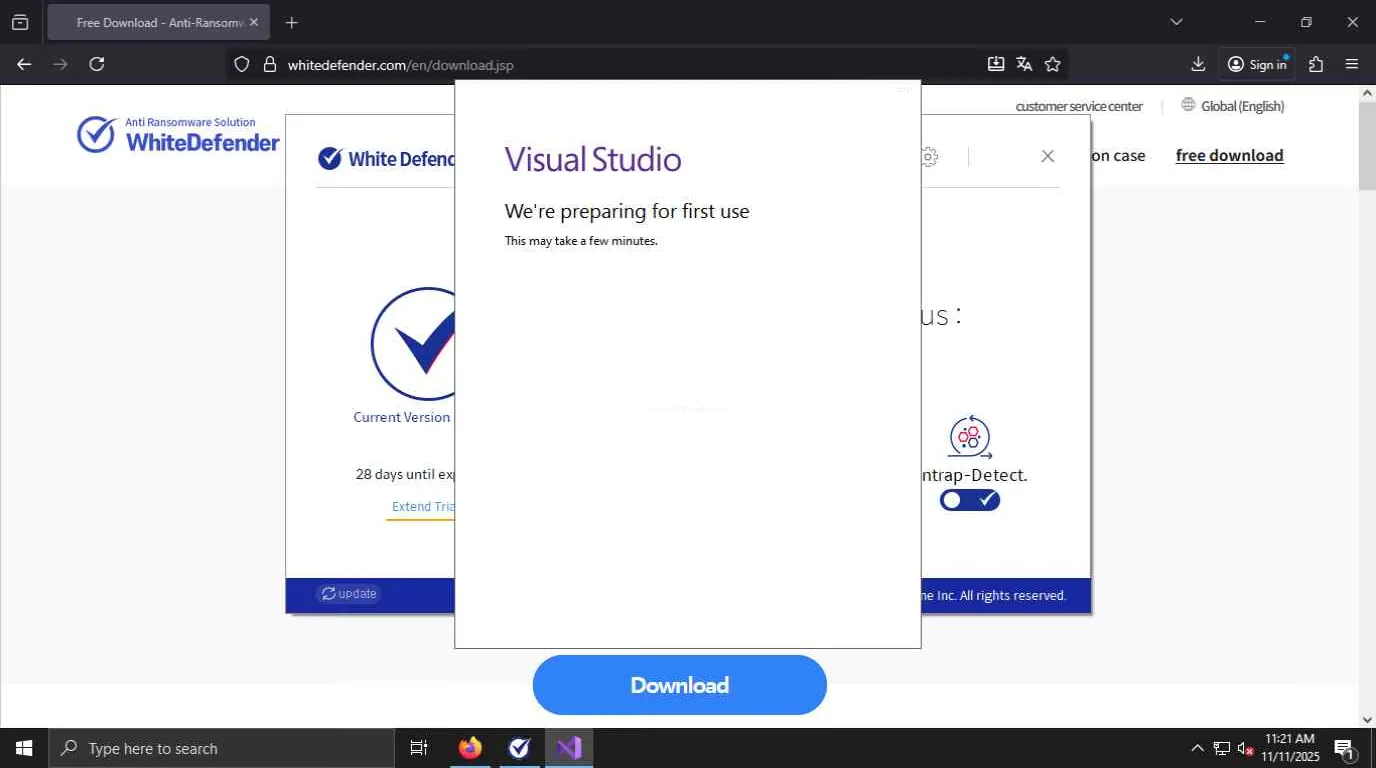Open the browser extensions puzzle icon
Image resolution: width=1376 pixels, height=768 pixels.
(x=1316, y=64)
